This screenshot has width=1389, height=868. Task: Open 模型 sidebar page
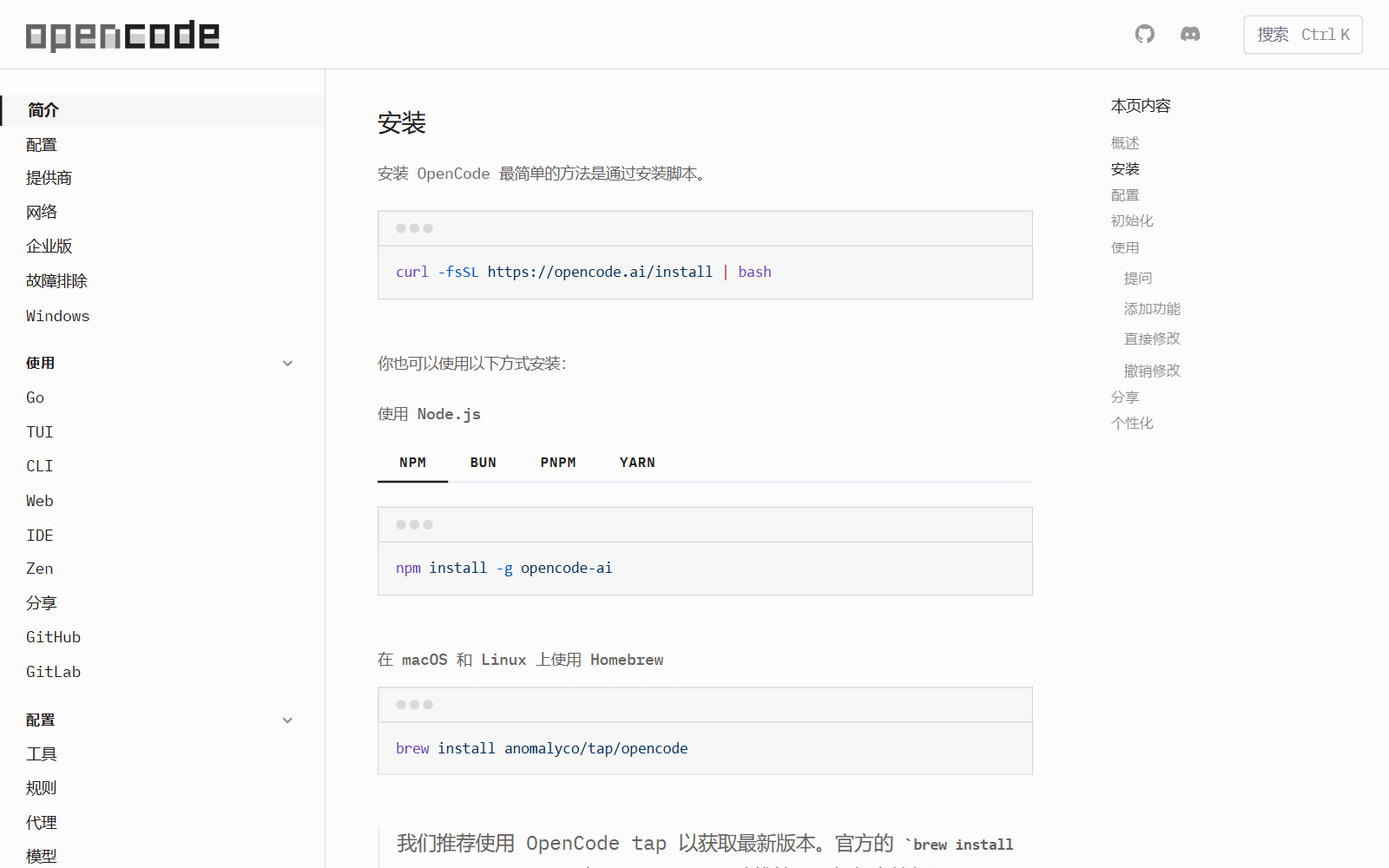click(x=42, y=856)
